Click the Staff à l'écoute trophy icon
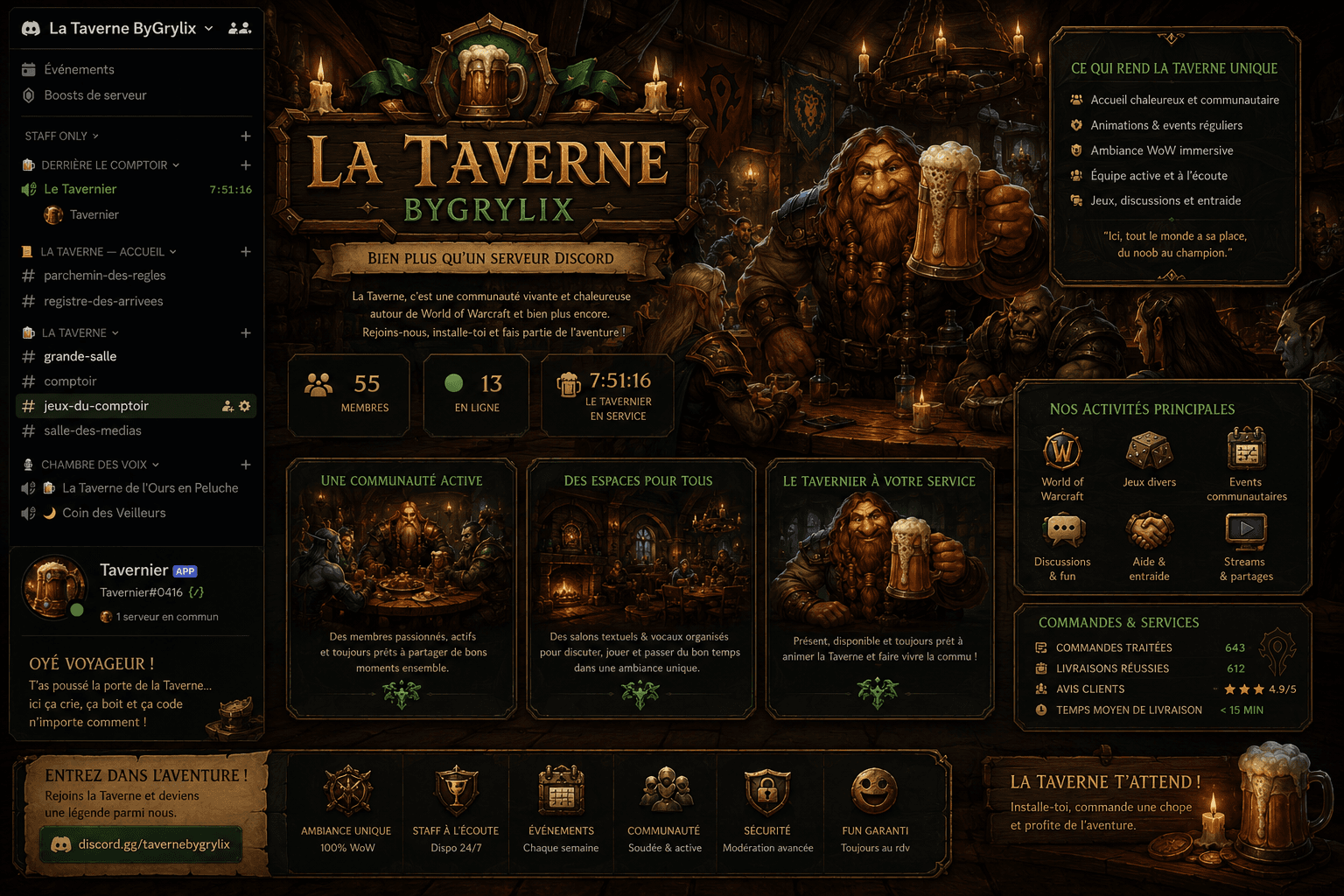The height and width of the screenshot is (896, 1344). (456, 790)
